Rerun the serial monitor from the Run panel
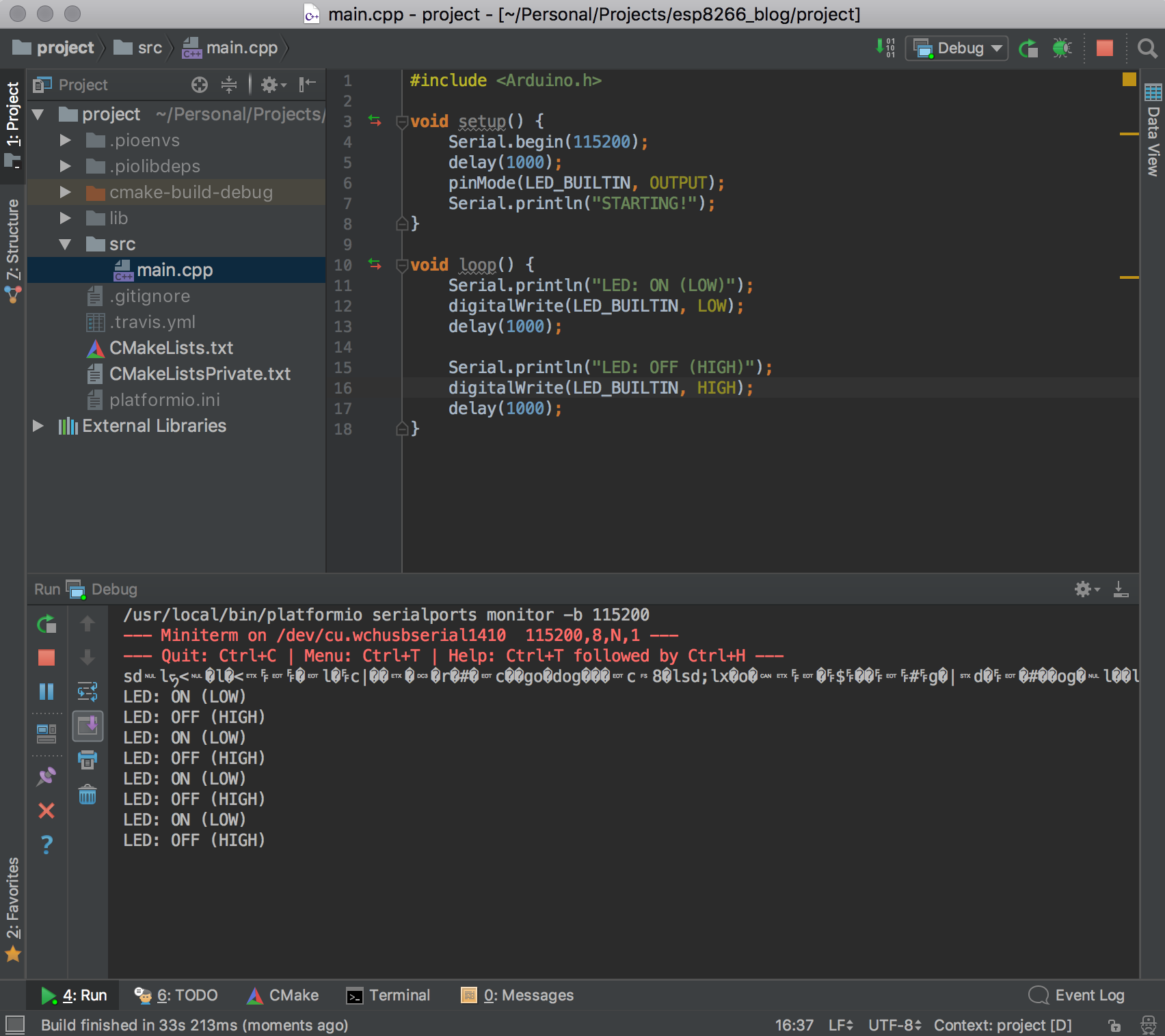The width and height of the screenshot is (1165, 1036). [x=46, y=624]
